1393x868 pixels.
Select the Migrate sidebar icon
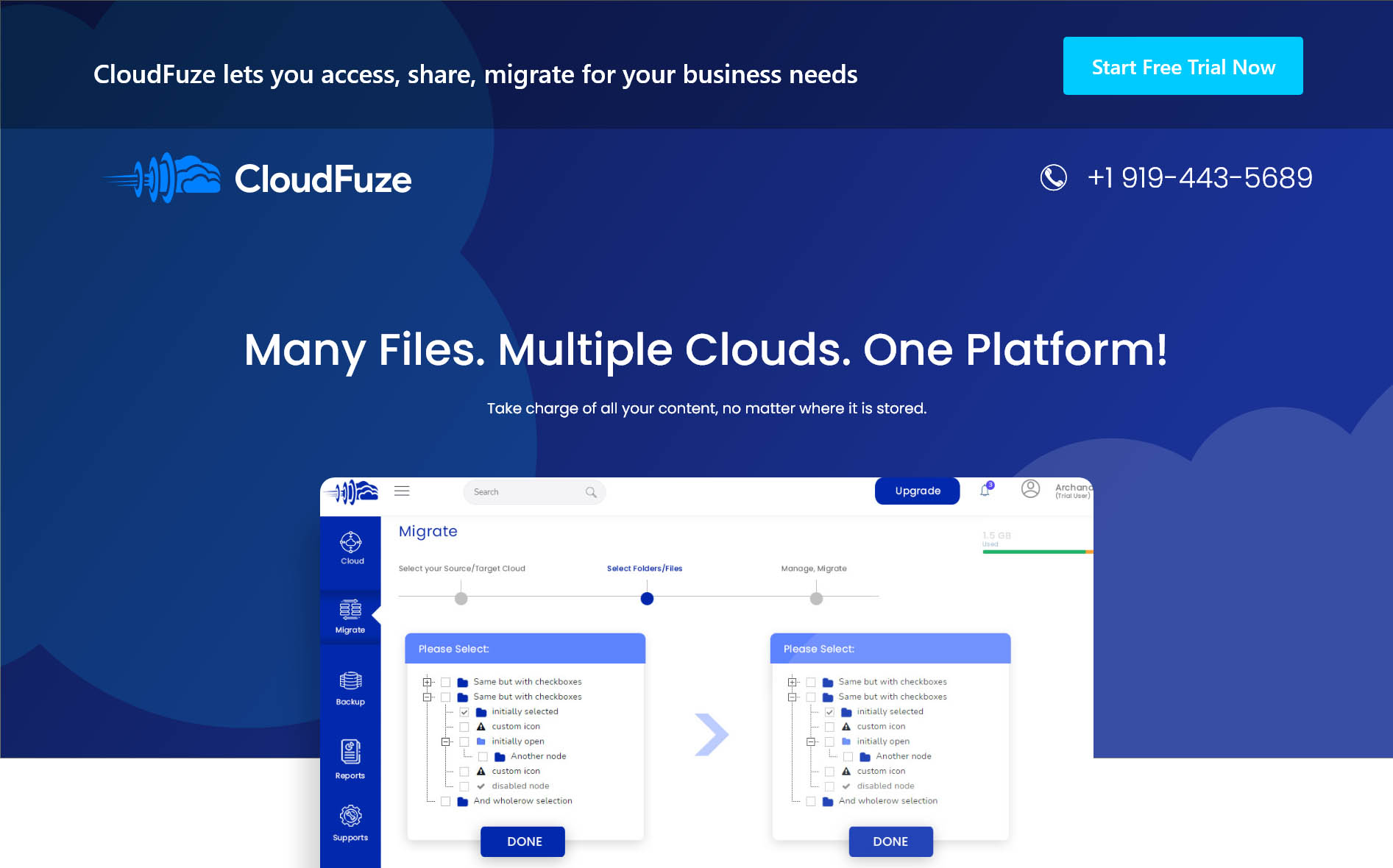click(350, 616)
